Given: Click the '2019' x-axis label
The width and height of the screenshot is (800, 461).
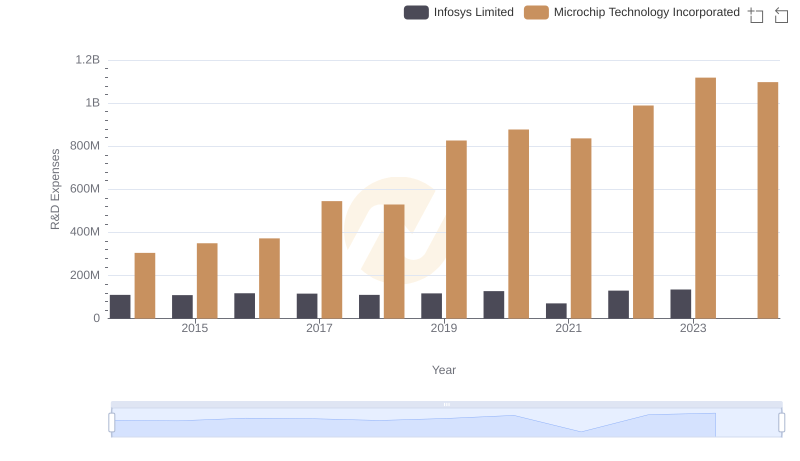Looking at the screenshot, I should 444,328.
